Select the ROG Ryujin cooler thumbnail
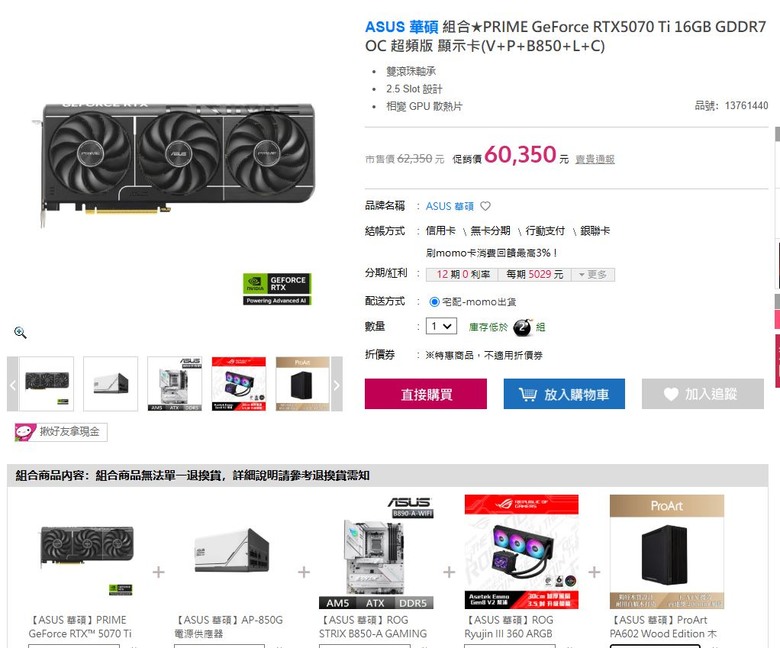 click(239, 384)
